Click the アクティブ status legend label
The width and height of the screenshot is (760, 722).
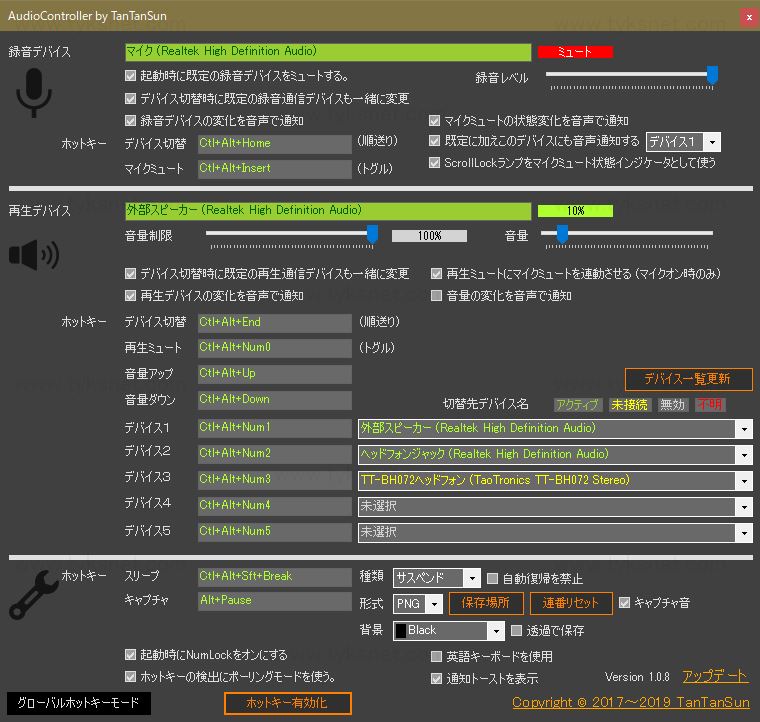pos(578,405)
